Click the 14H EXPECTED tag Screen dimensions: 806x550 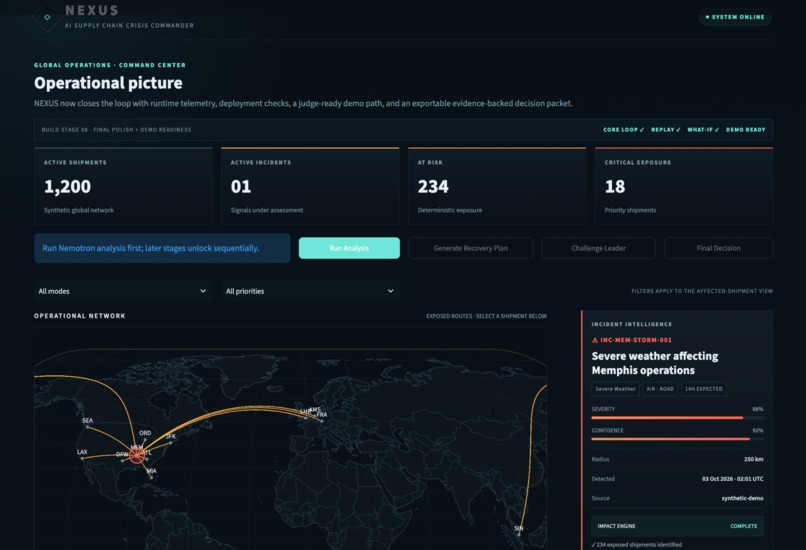coord(704,389)
